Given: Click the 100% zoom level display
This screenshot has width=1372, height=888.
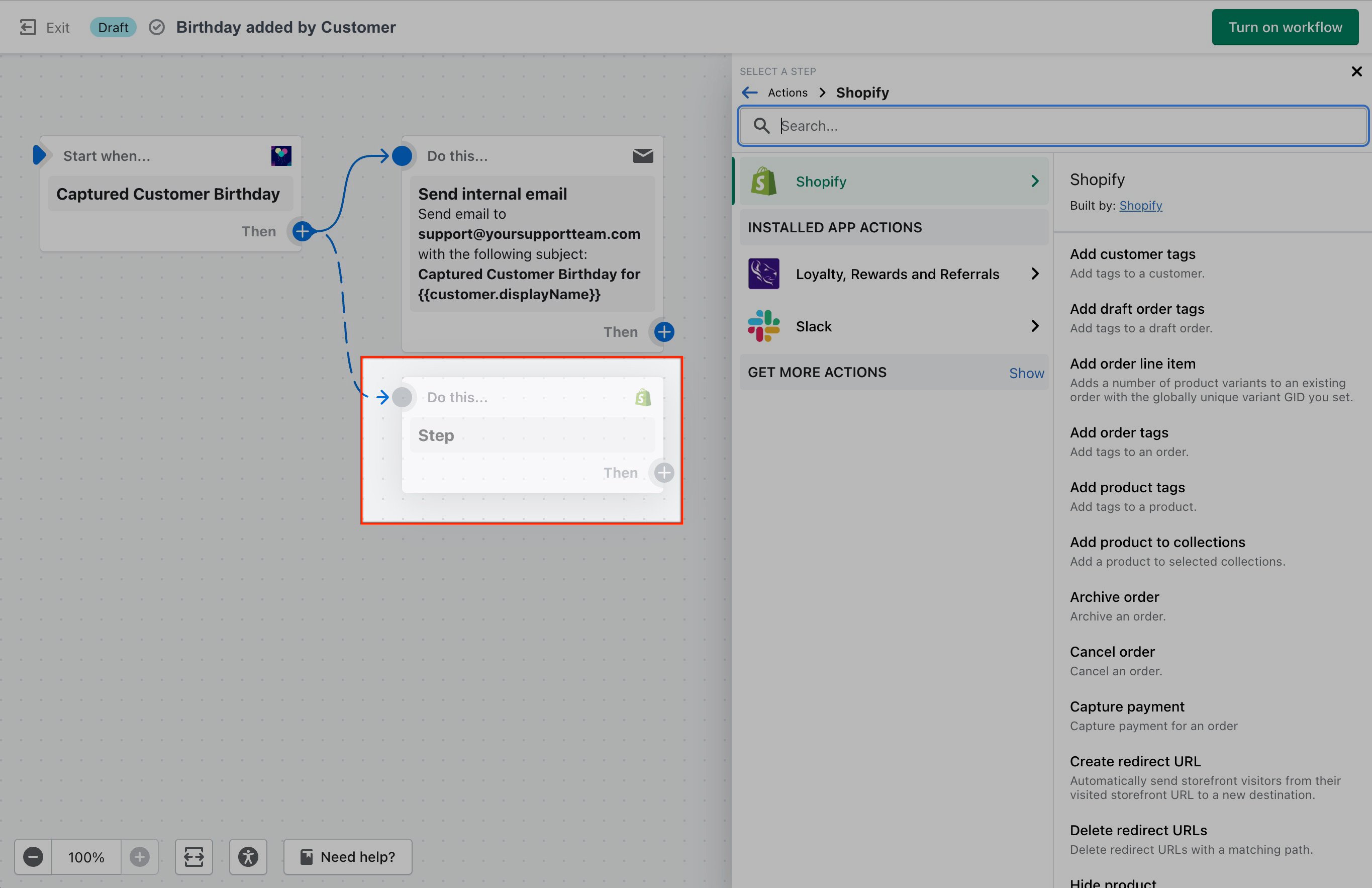Looking at the screenshot, I should [86, 857].
